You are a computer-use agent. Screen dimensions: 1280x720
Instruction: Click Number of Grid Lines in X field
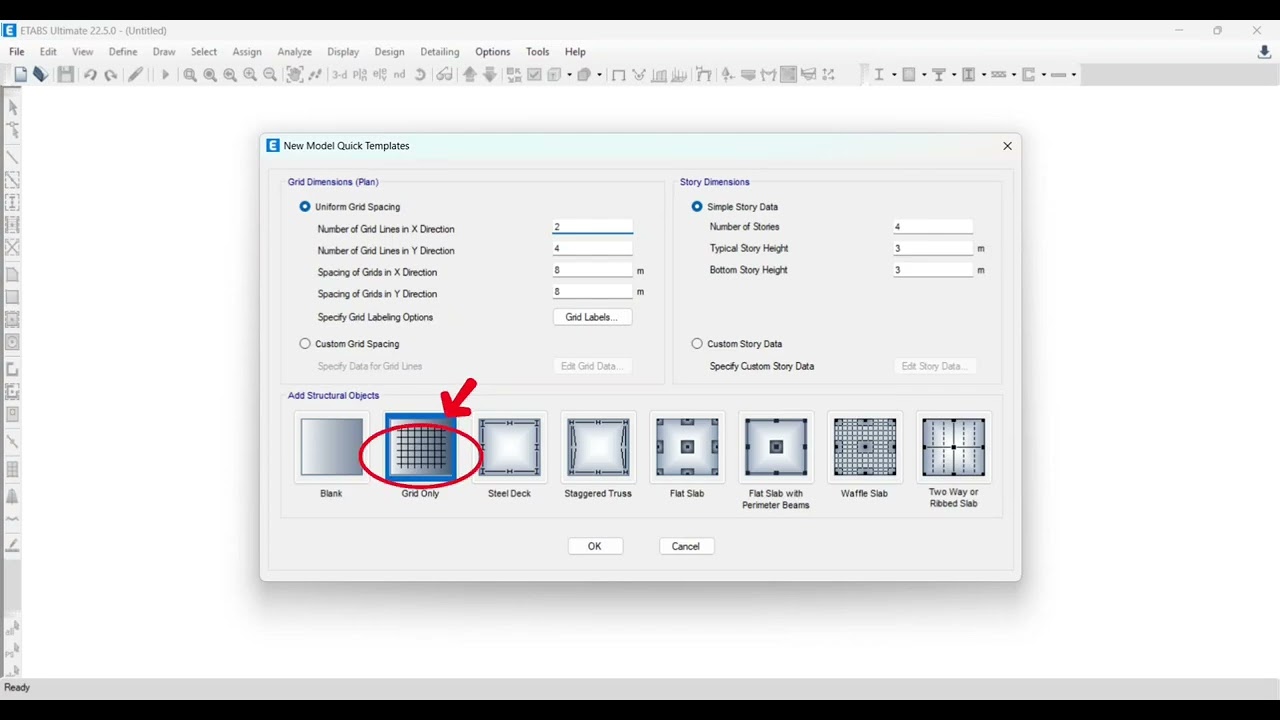pyautogui.click(x=593, y=228)
